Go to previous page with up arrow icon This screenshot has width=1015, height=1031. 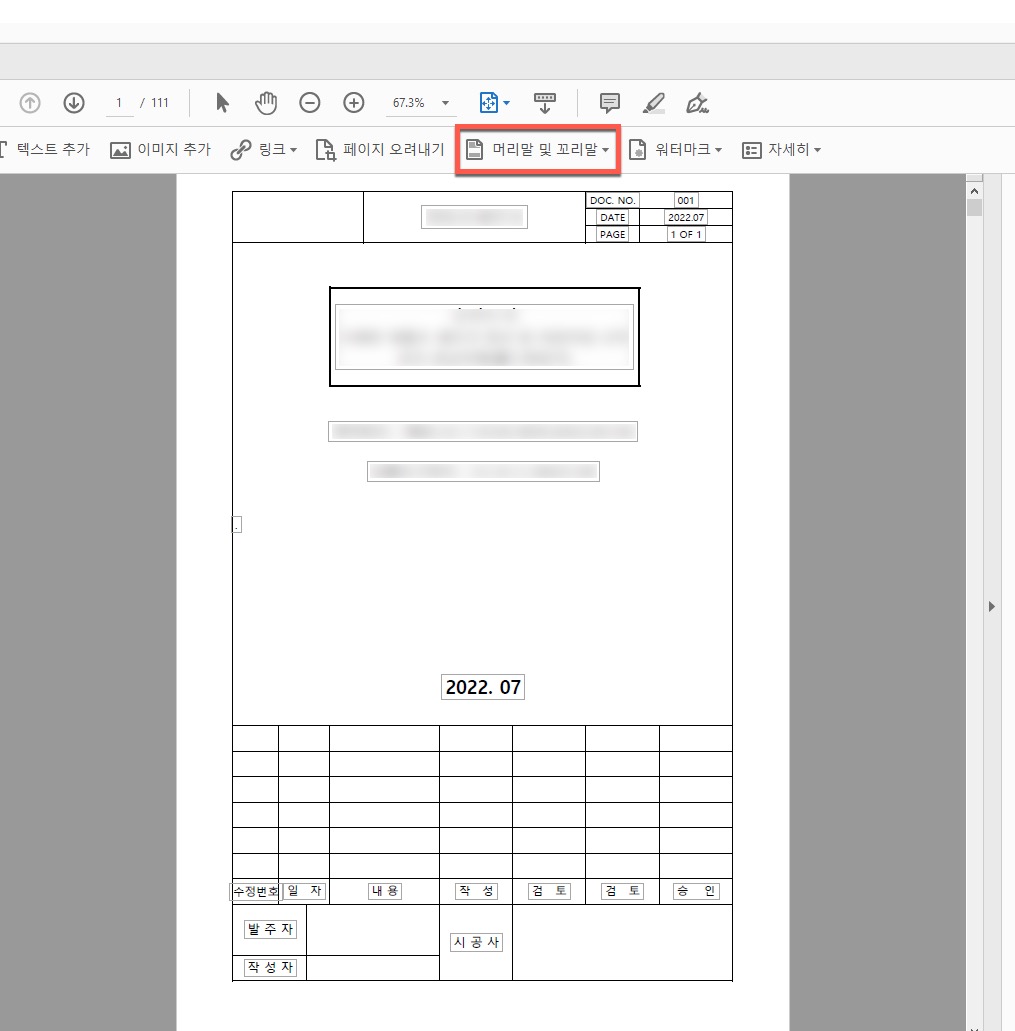[30, 103]
